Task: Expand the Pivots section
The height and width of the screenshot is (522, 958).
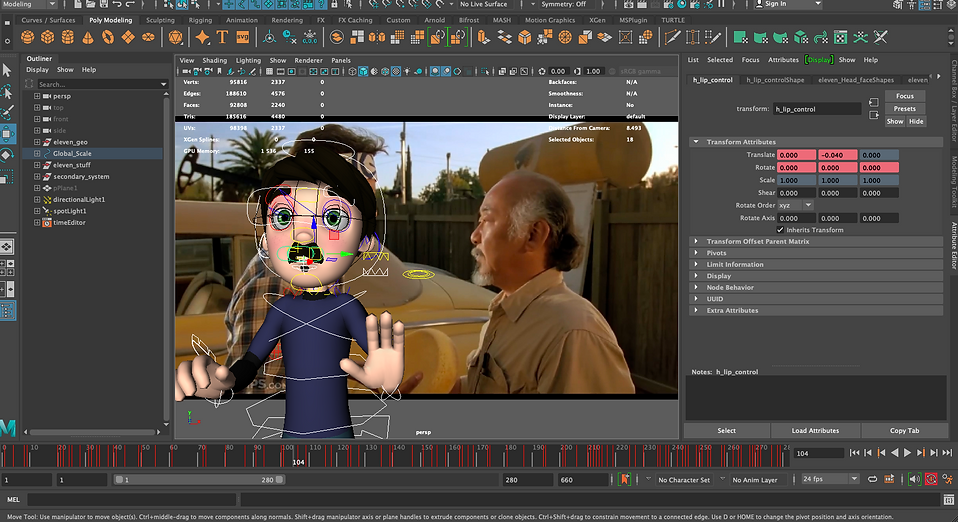Action: (x=696, y=253)
